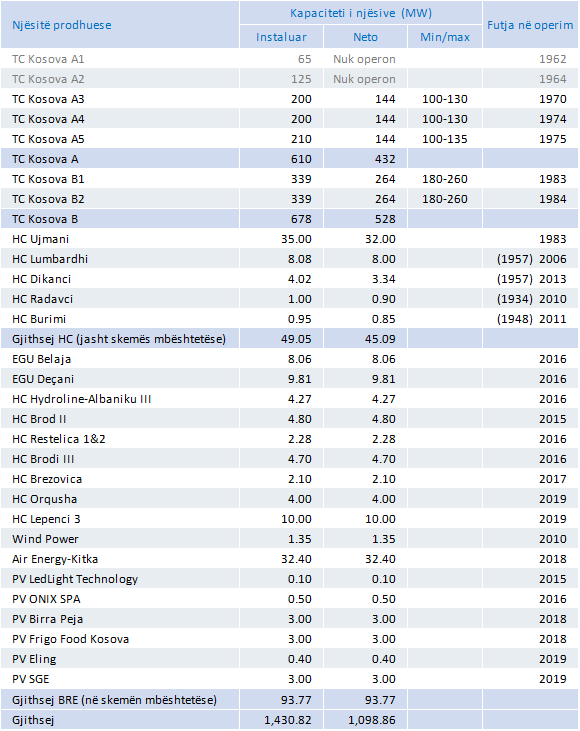Select the 'HC Ujmani' row label
The image size is (580, 731).
[41, 239]
